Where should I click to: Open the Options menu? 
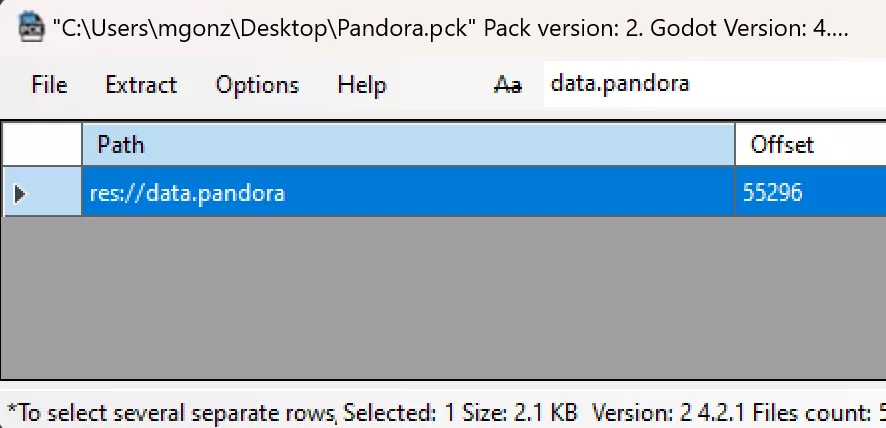[257, 85]
